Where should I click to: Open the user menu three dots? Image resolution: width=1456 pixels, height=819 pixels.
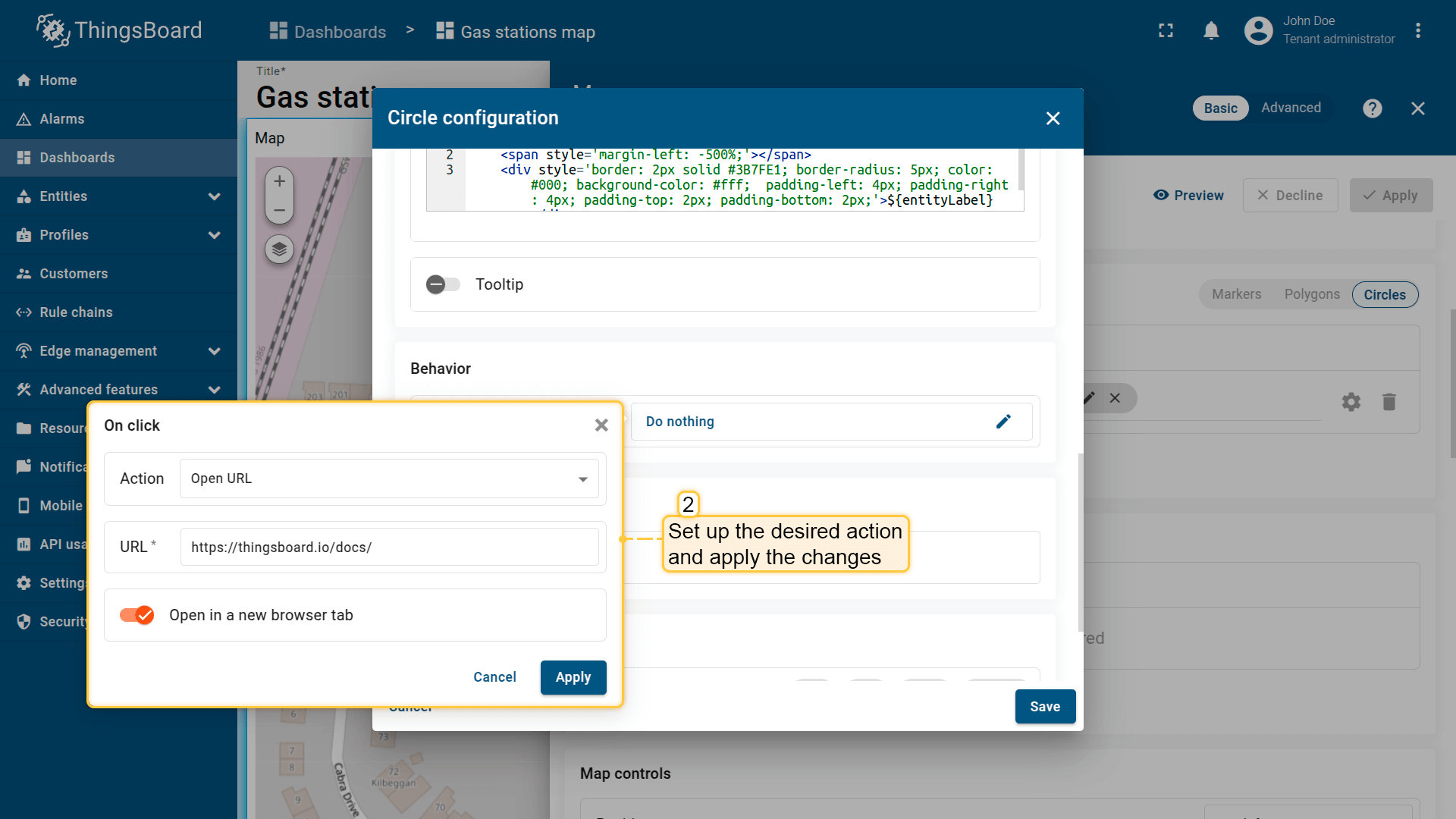coord(1417,31)
